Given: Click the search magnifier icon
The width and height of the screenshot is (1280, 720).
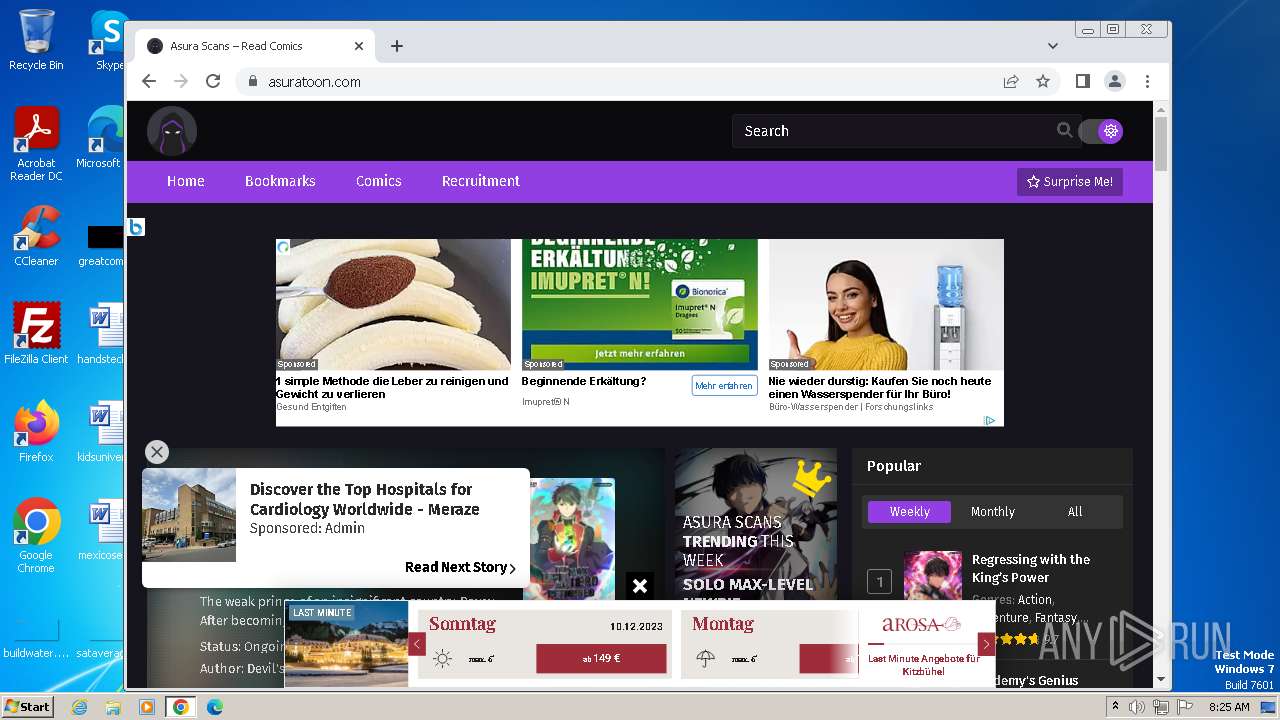Looking at the screenshot, I should (1065, 130).
